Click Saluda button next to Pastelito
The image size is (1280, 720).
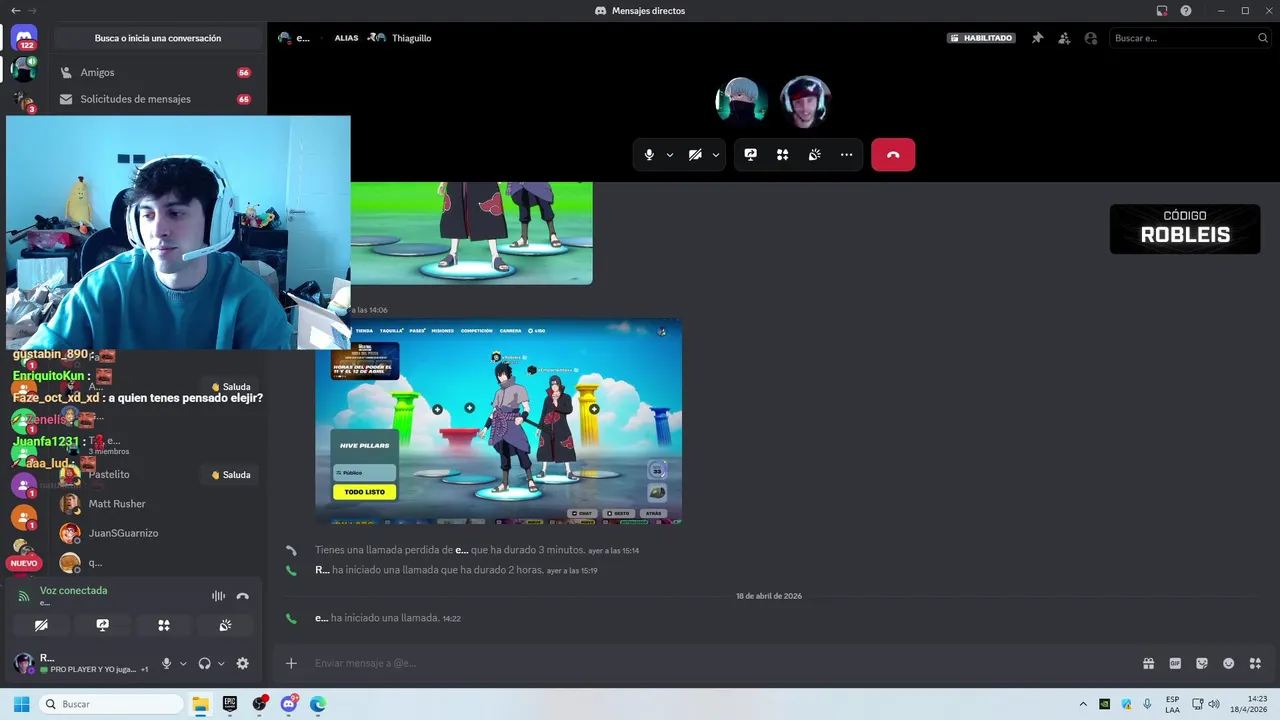pos(231,475)
